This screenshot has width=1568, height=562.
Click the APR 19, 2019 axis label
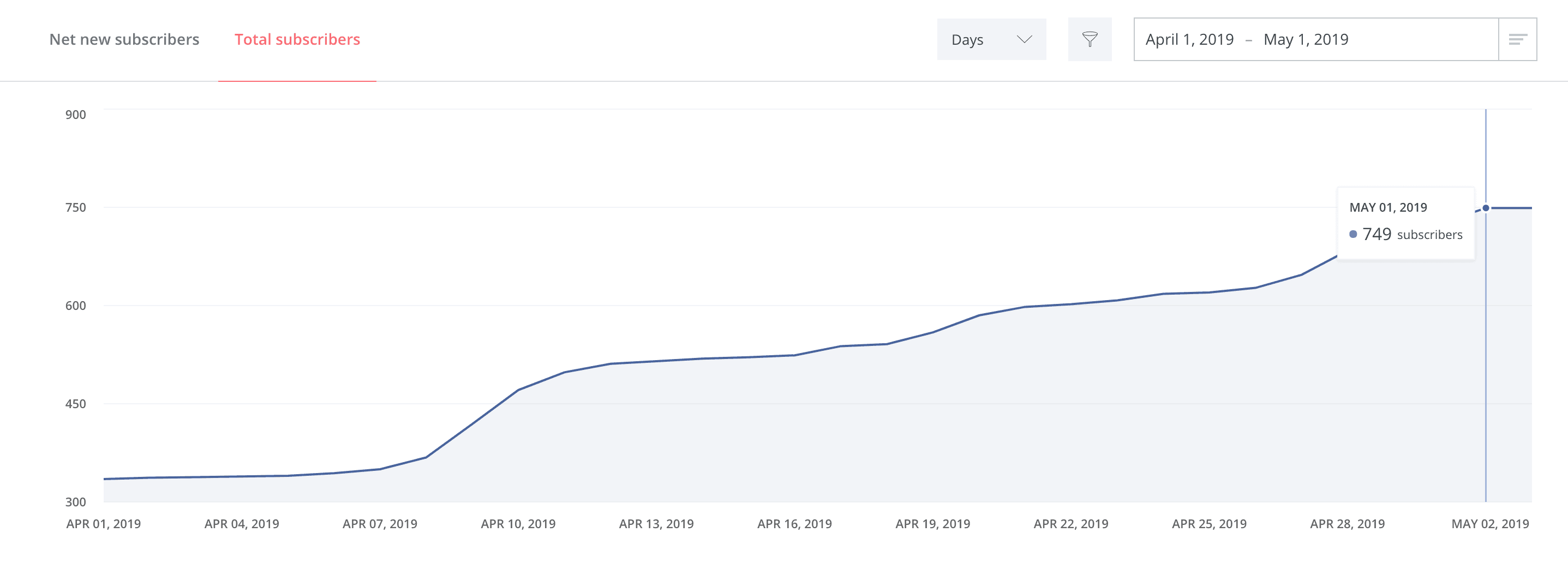tap(932, 524)
